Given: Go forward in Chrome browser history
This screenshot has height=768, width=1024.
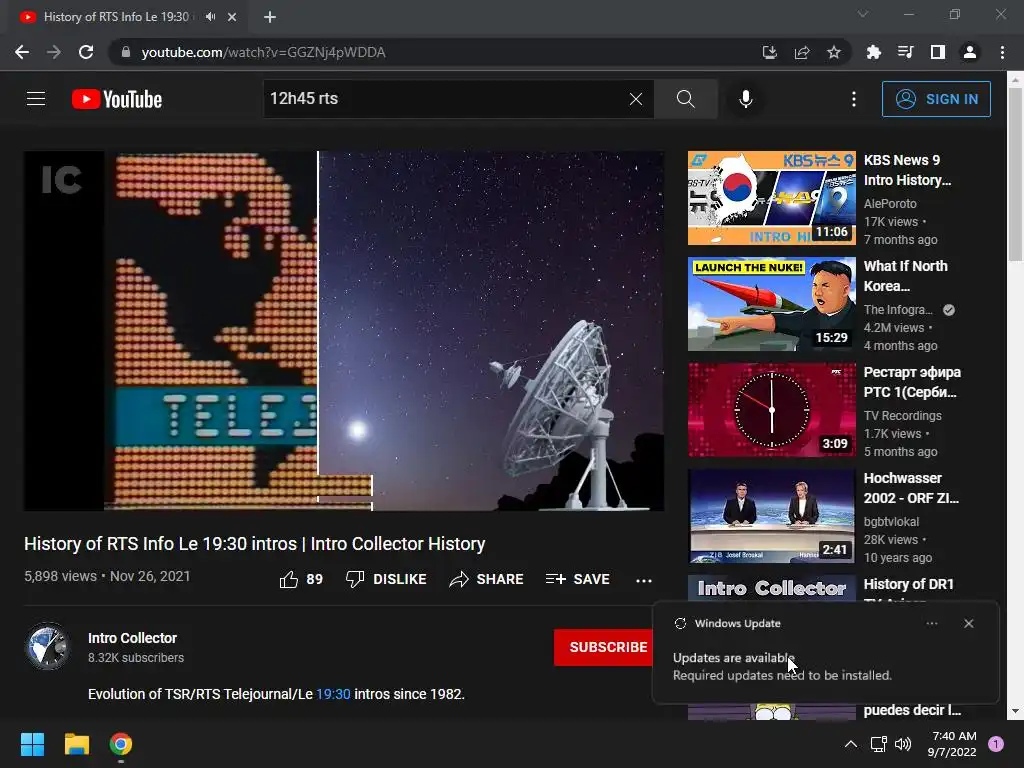Looking at the screenshot, I should click(54, 52).
